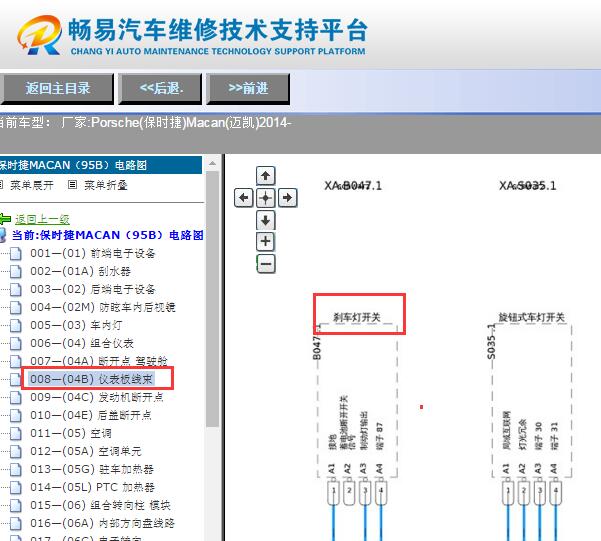Open 013—(05G) 驻车加热器
The height and width of the screenshot is (541, 601).
point(92,470)
